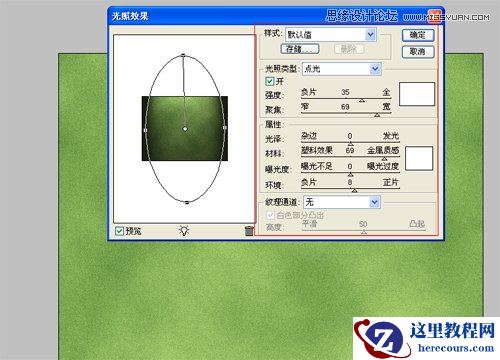Click the 聚焦 value 69
Viewport: 500px width, 360px height.
(345, 107)
